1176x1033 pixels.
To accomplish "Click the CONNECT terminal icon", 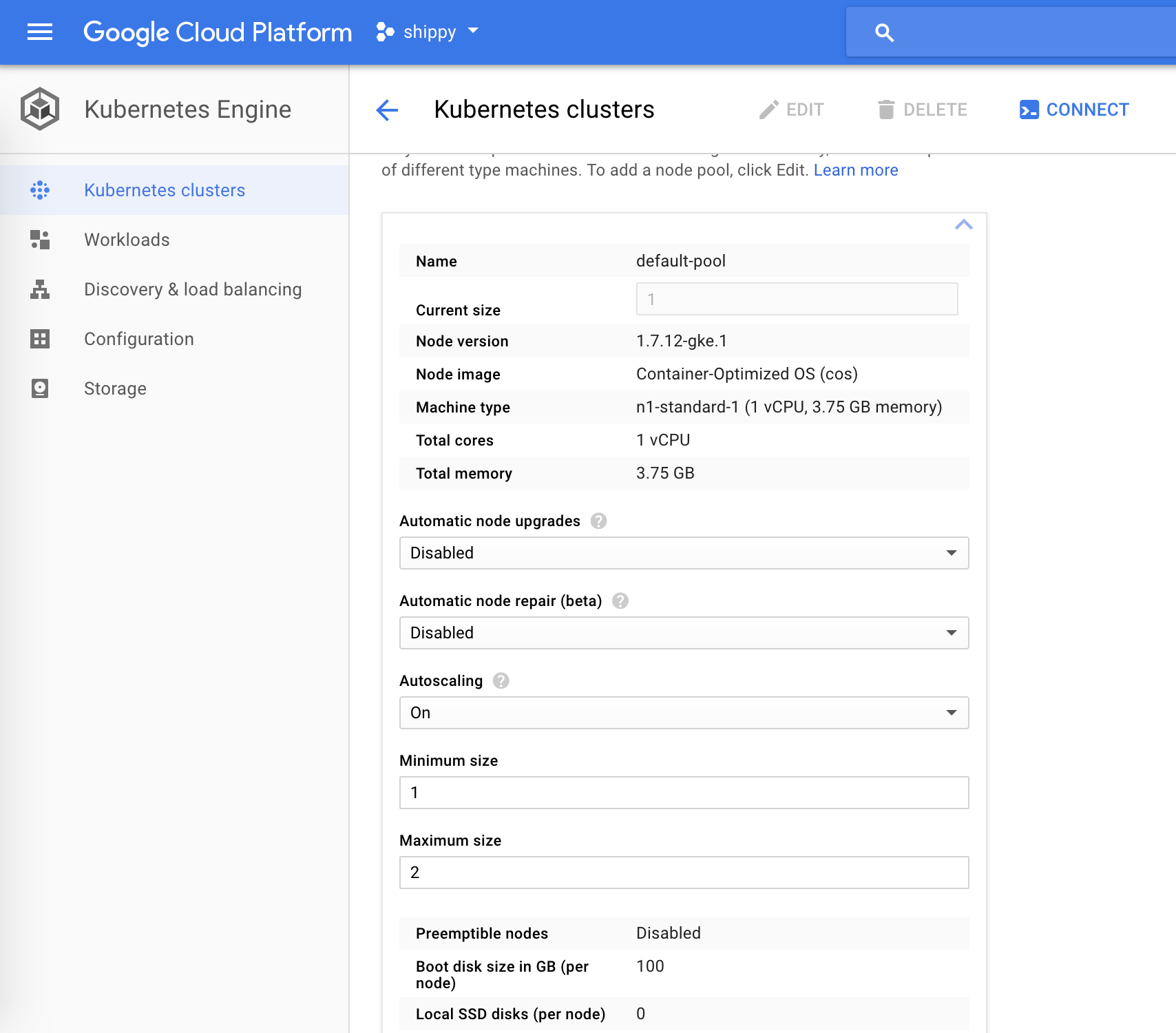I will 1029,109.
